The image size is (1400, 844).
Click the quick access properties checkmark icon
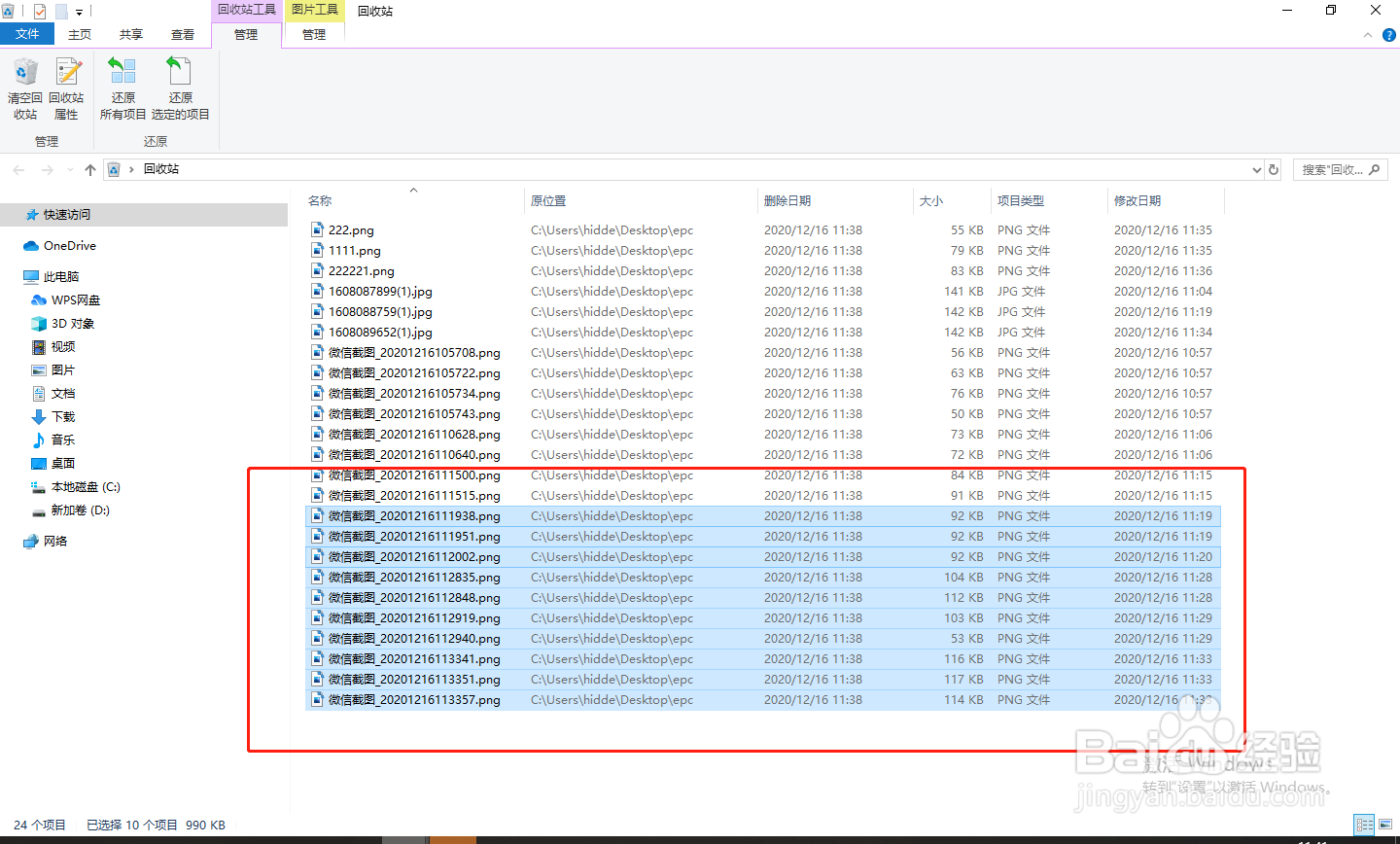(x=40, y=12)
